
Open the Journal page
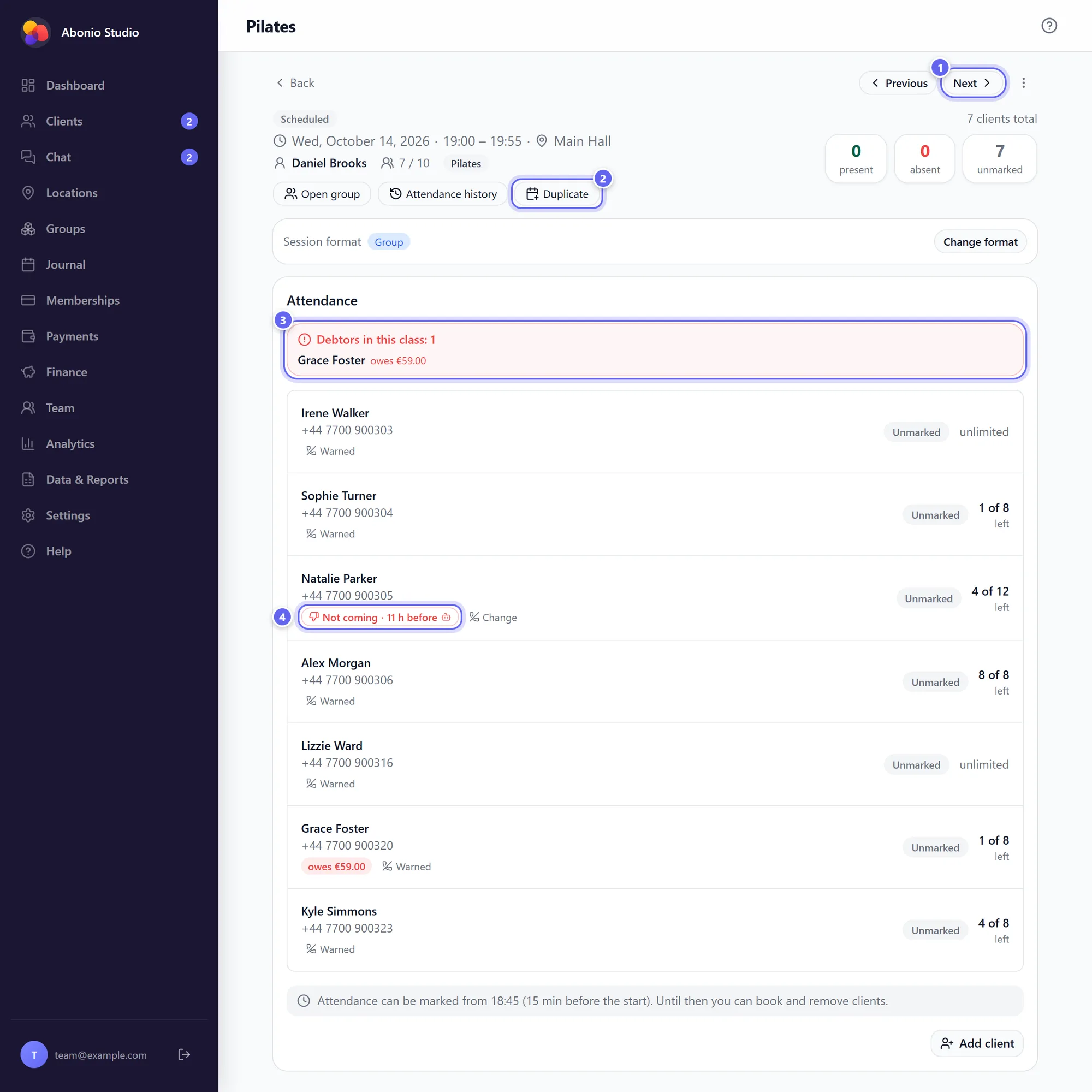pyautogui.click(x=109, y=264)
